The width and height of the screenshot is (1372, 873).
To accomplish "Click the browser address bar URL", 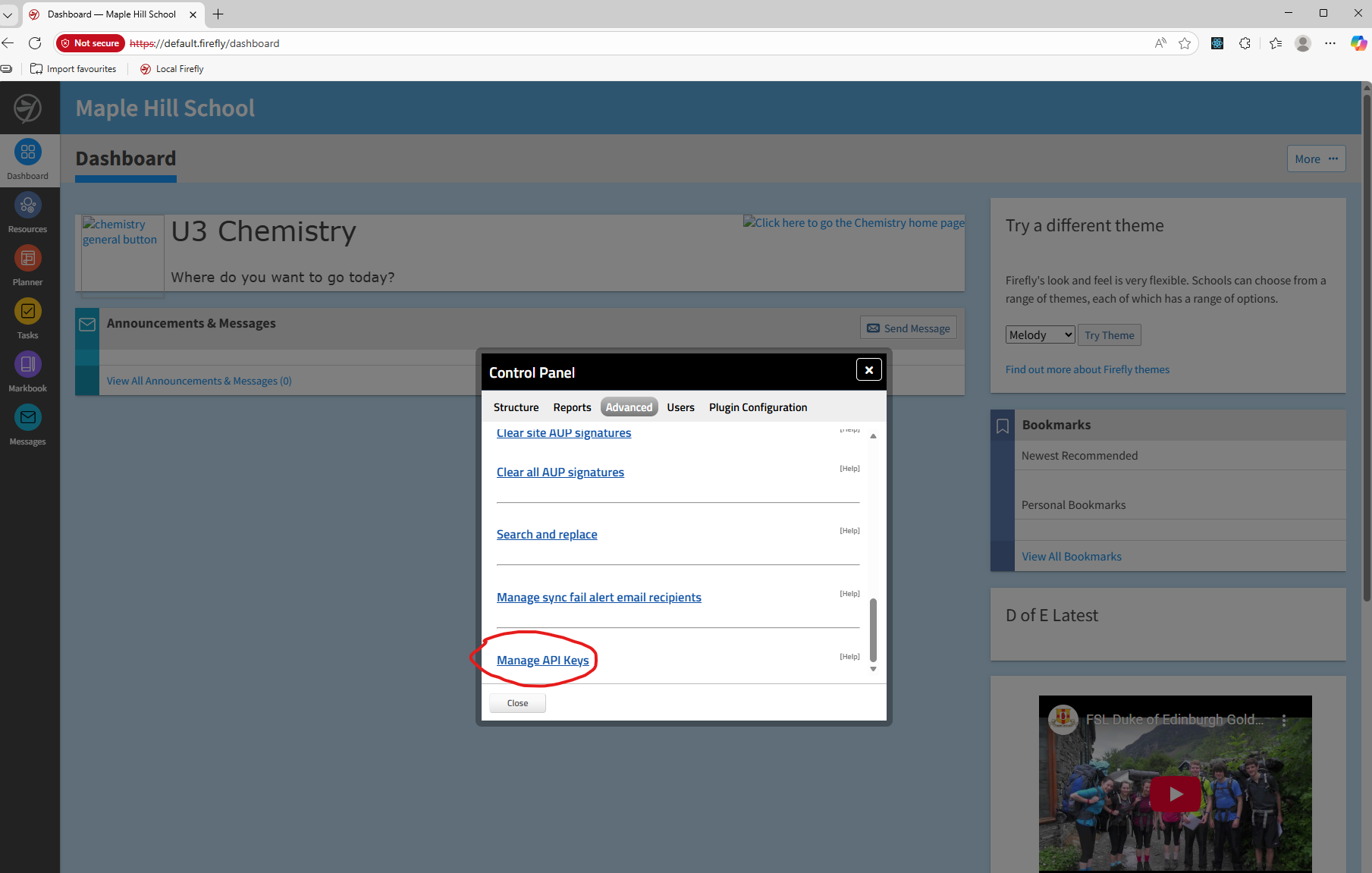I will pos(205,43).
